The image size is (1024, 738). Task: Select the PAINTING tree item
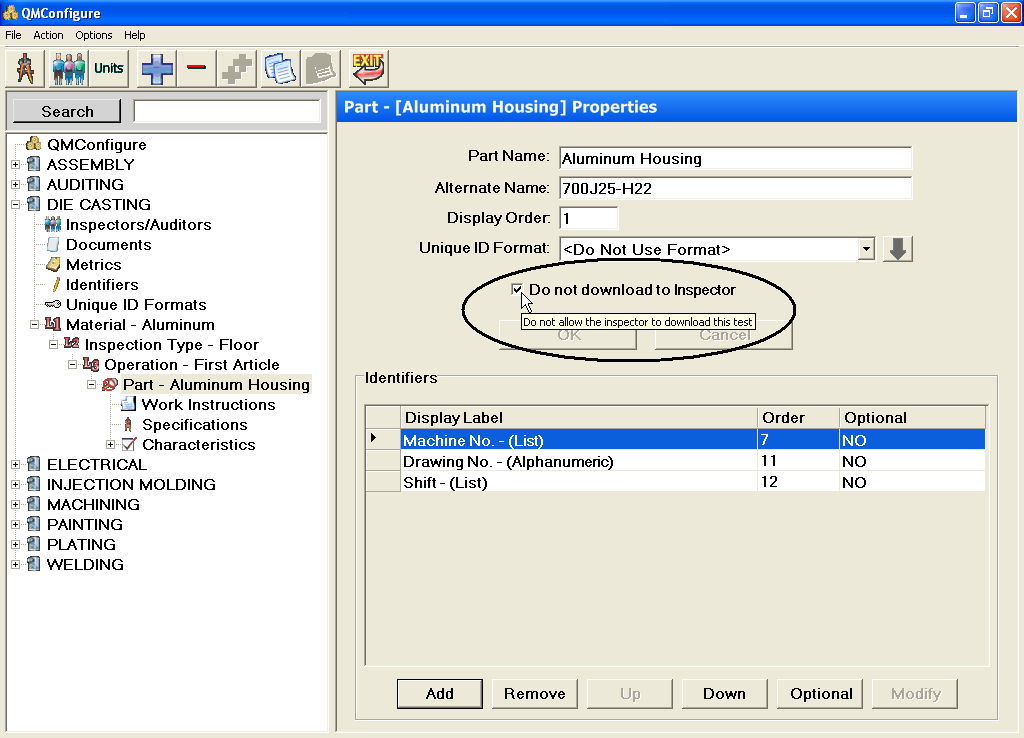85,524
